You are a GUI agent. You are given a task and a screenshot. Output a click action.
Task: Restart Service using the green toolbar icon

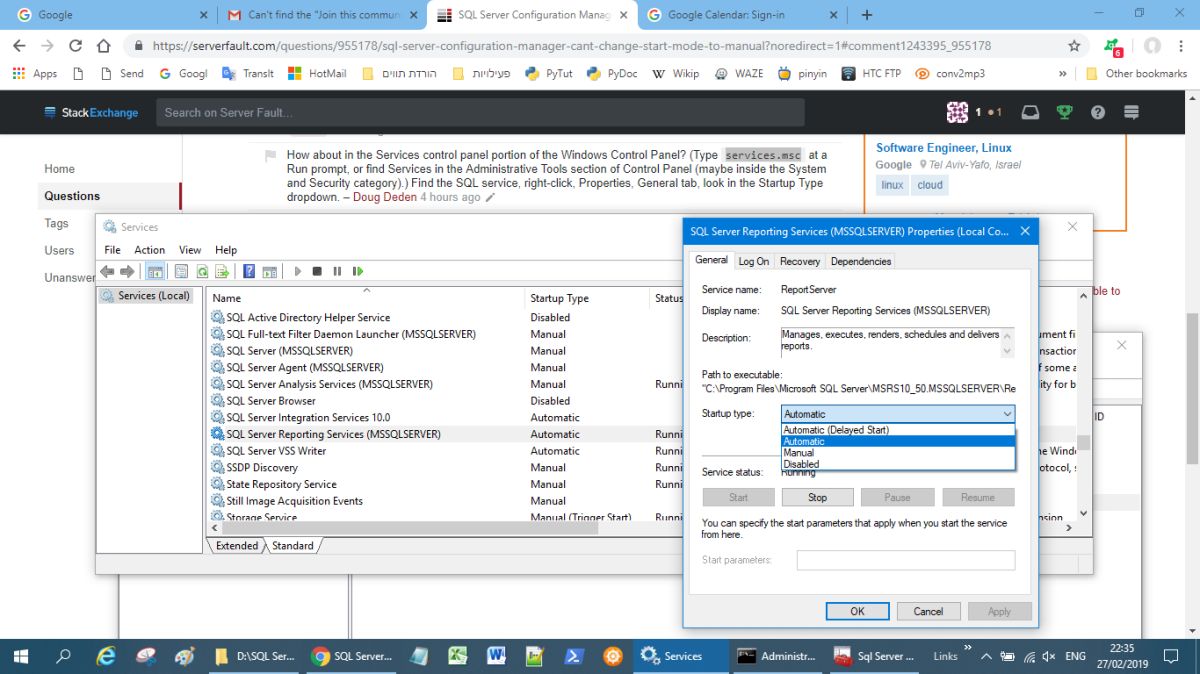coord(358,271)
